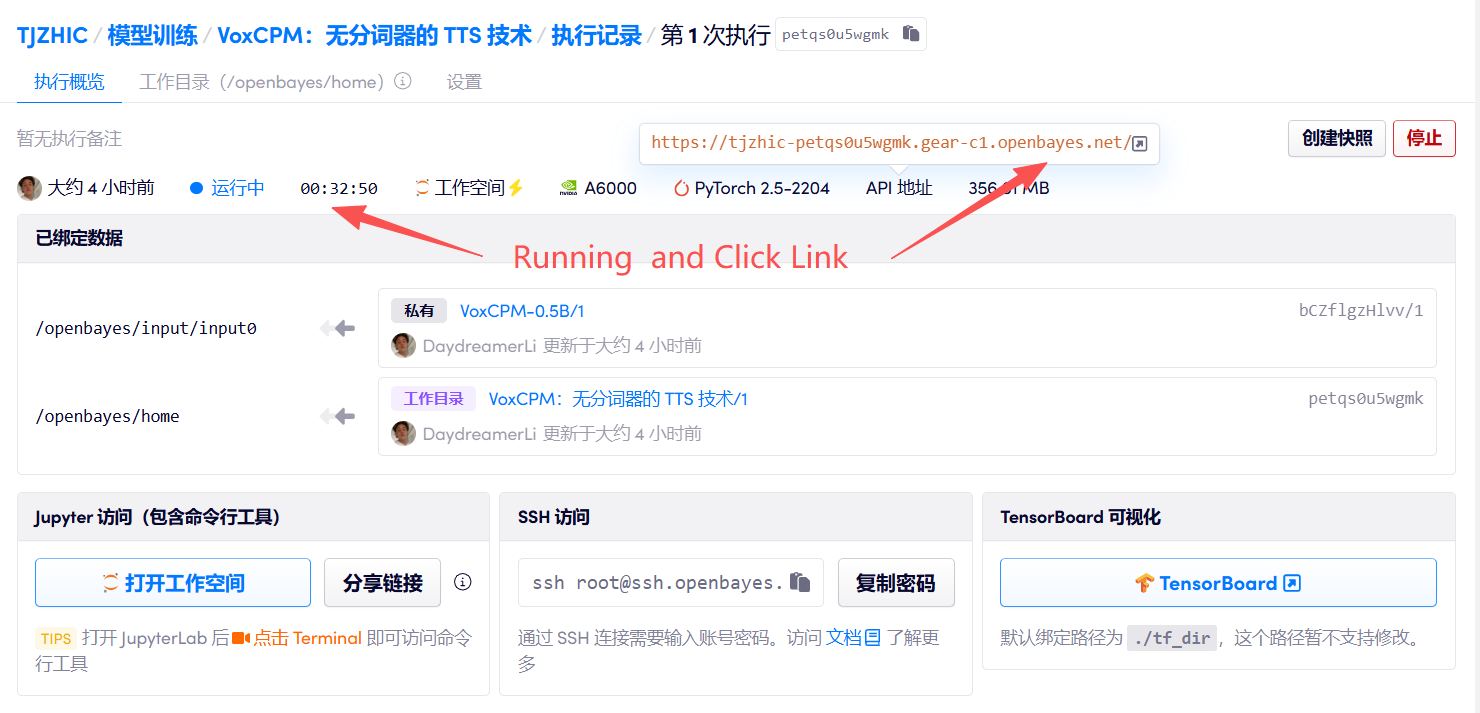Click the info icon beside 工作目录 tab
This screenshot has width=1480, height=713.
pyautogui.click(x=403, y=81)
